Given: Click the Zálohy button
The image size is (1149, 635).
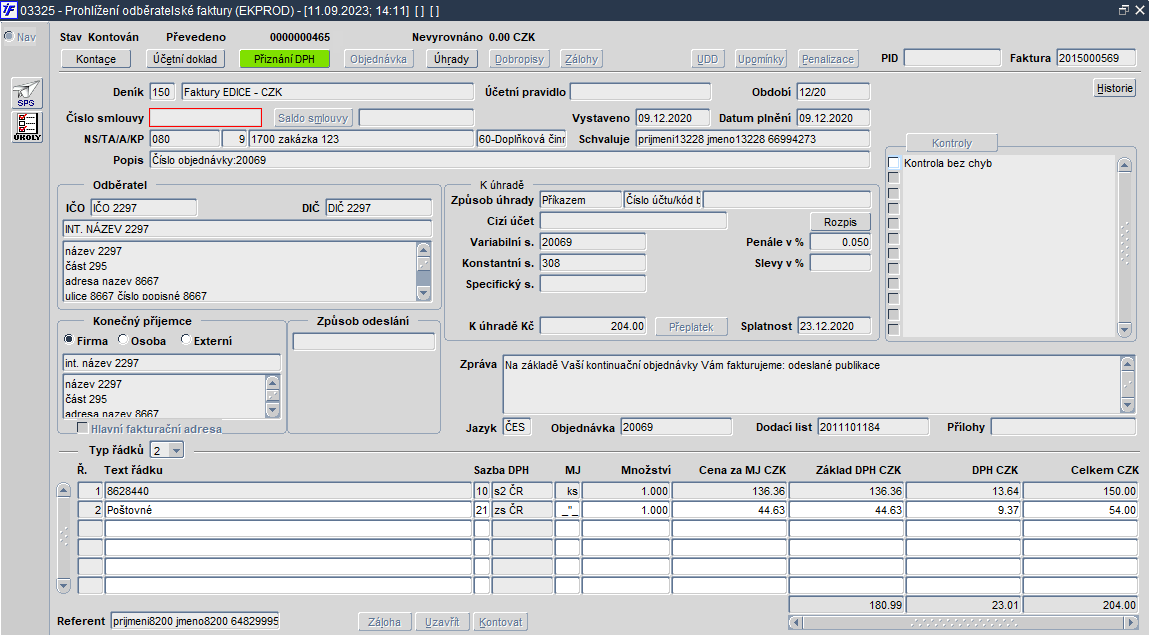Looking at the screenshot, I should (582, 59).
